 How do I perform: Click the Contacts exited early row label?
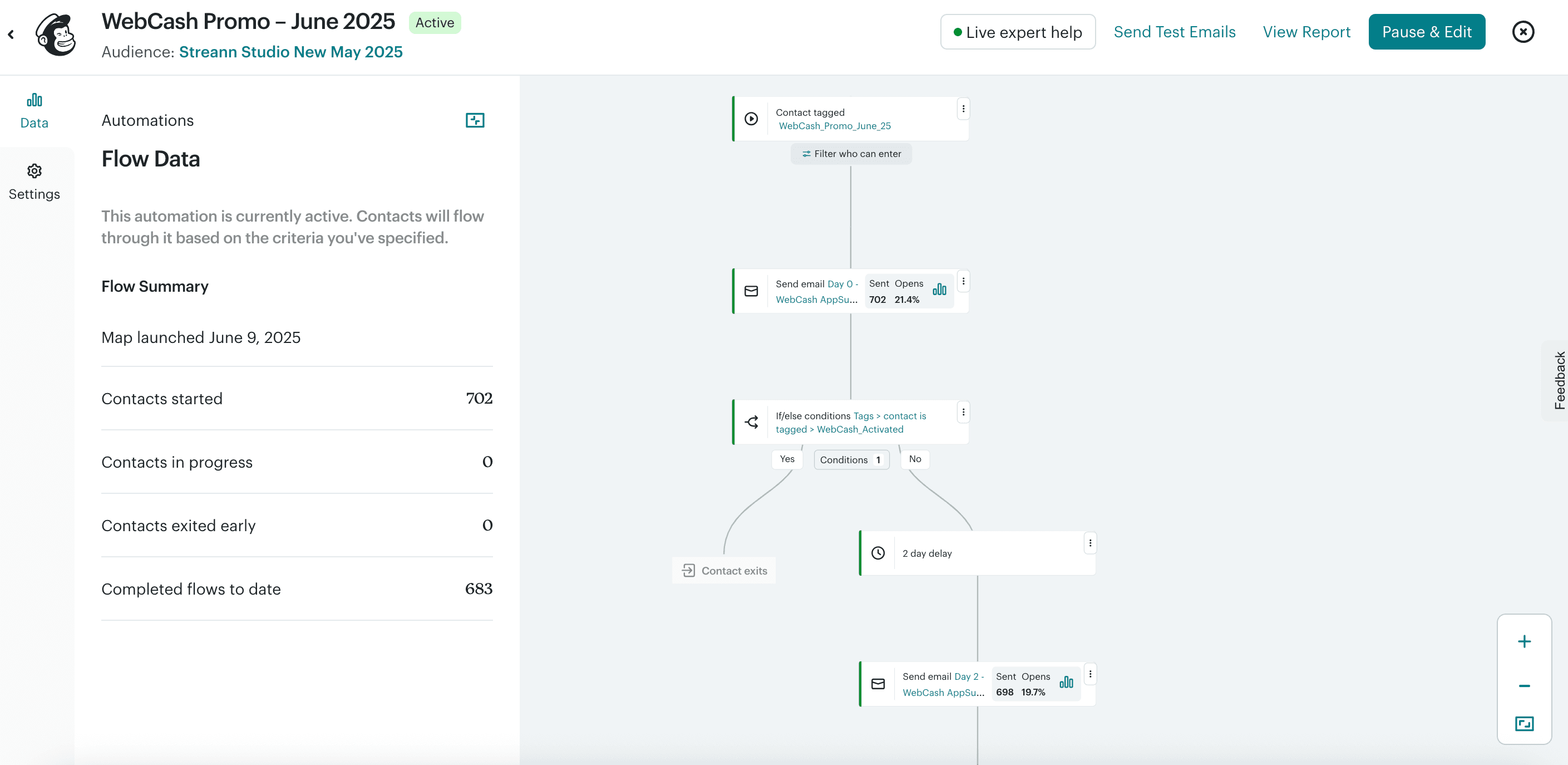(x=179, y=526)
